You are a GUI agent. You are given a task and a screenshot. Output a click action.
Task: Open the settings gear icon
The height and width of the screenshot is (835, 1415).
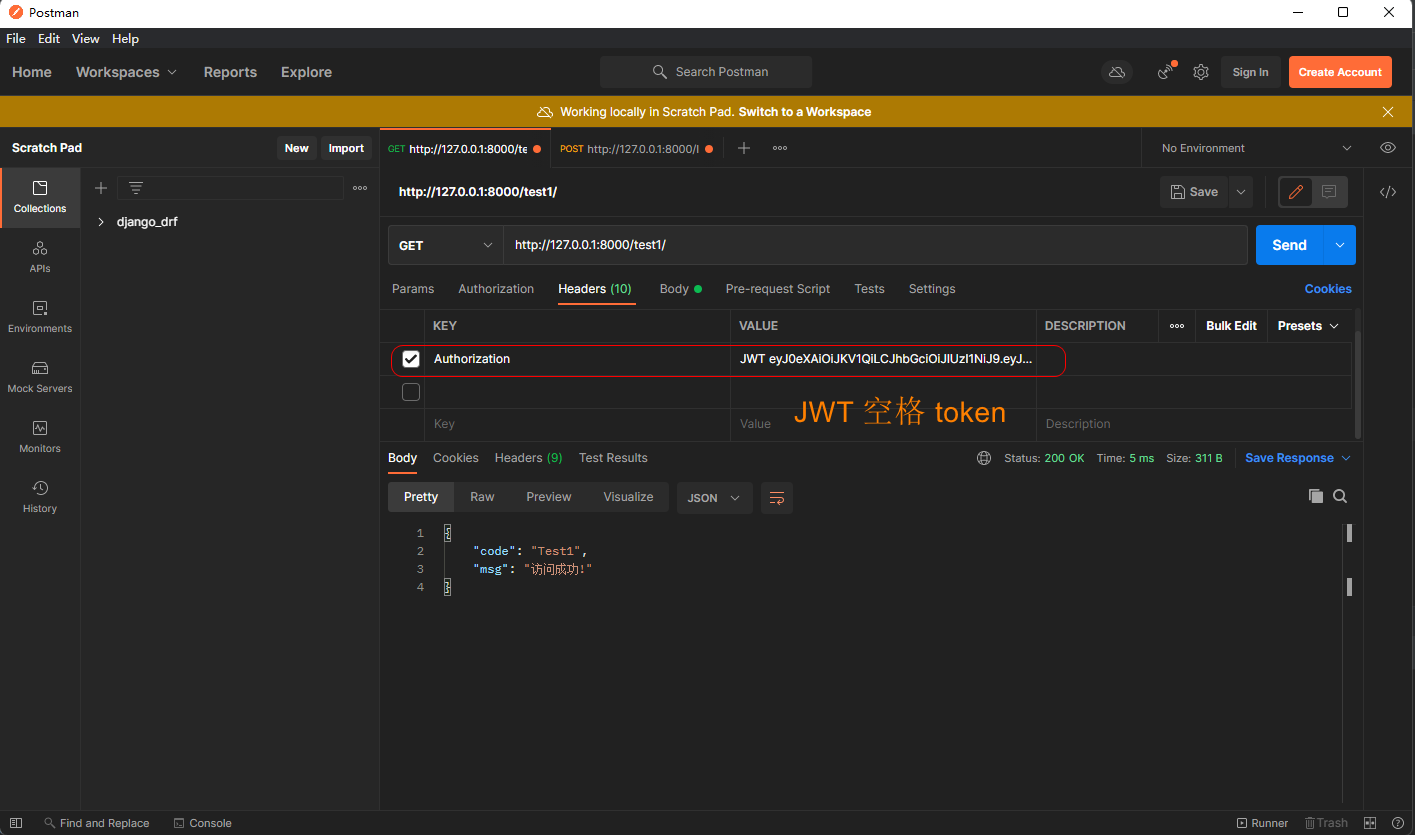pyautogui.click(x=1201, y=72)
